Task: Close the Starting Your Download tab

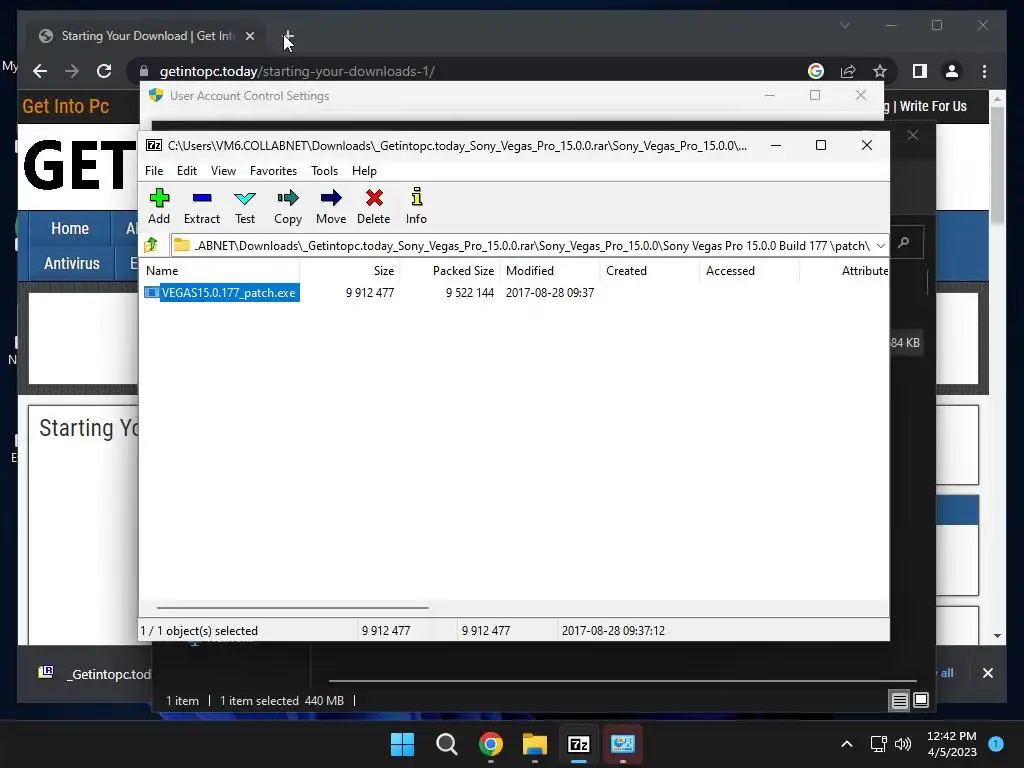Action: (x=249, y=36)
